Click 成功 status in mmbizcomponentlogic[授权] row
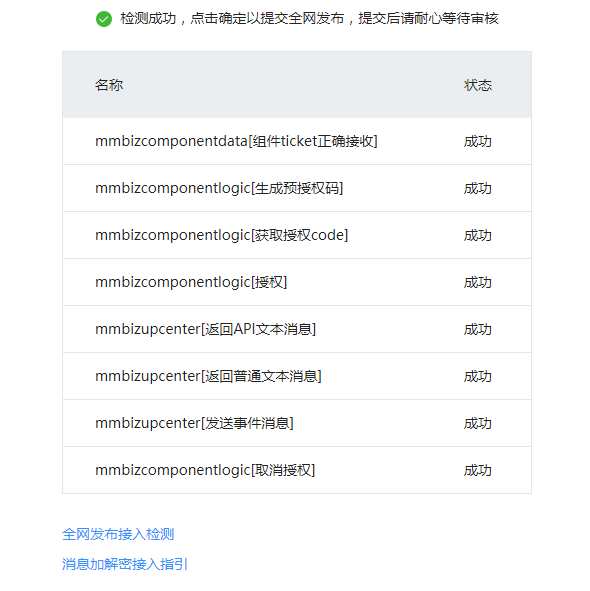Viewport: 590px width, 591px height. click(x=478, y=282)
